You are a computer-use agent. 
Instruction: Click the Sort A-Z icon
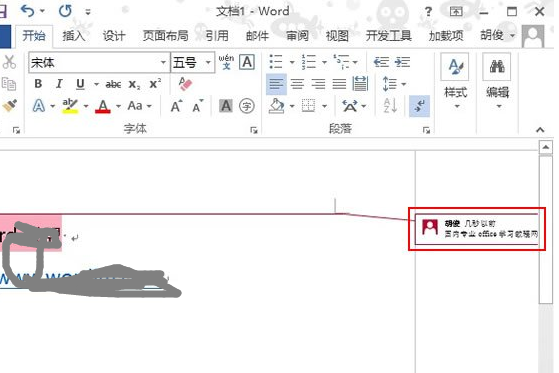tap(390, 106)
